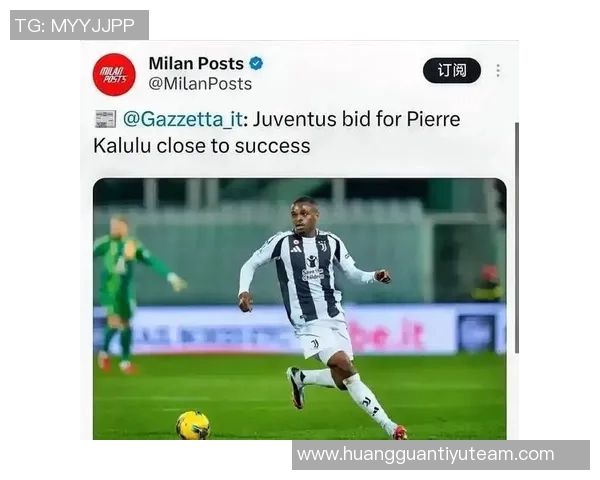The image size is (600, 480).
Task: Click the yellow football in the photo
Action: pos(193,425)
